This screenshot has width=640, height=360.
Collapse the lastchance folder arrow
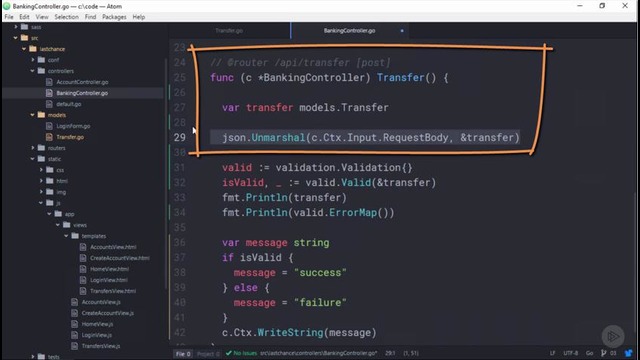tap(24, 49)
